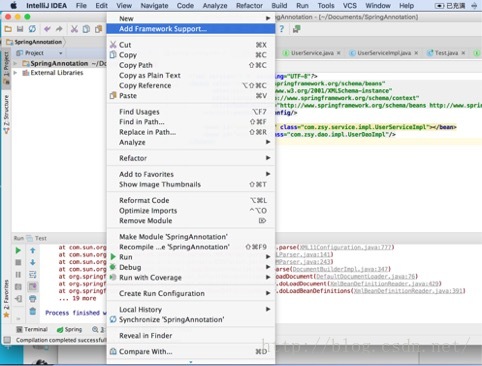Screen dimensions: 482x366
Task: Click the Stop square icon in Run panel
Action: (18, 263)
